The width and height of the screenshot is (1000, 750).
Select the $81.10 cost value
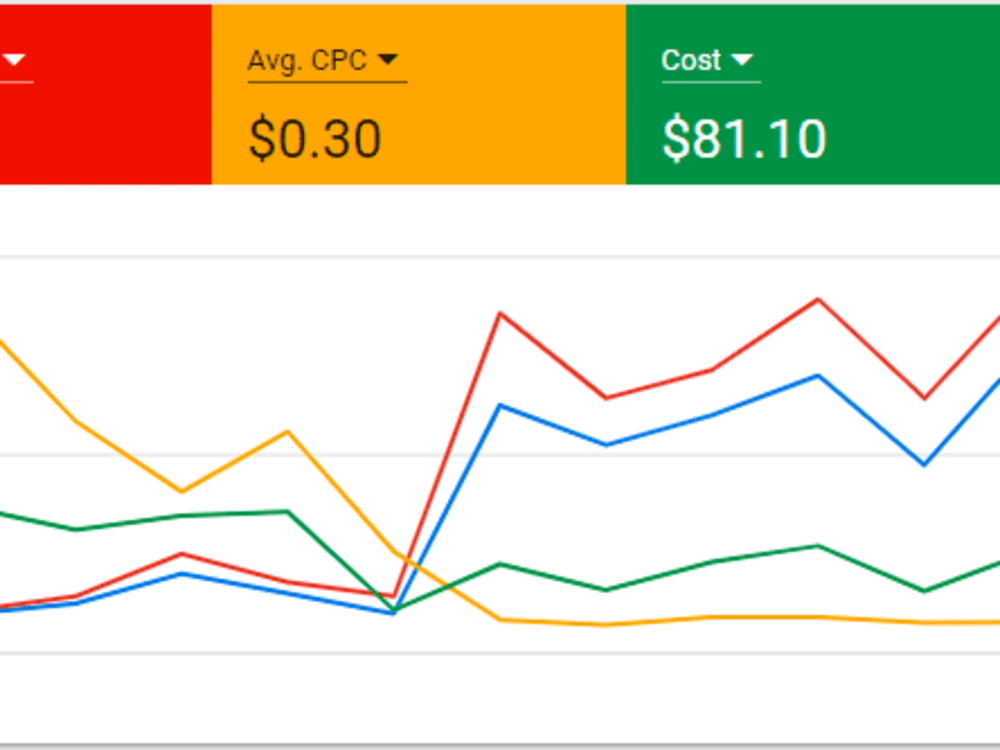click(x=744, y=138)
